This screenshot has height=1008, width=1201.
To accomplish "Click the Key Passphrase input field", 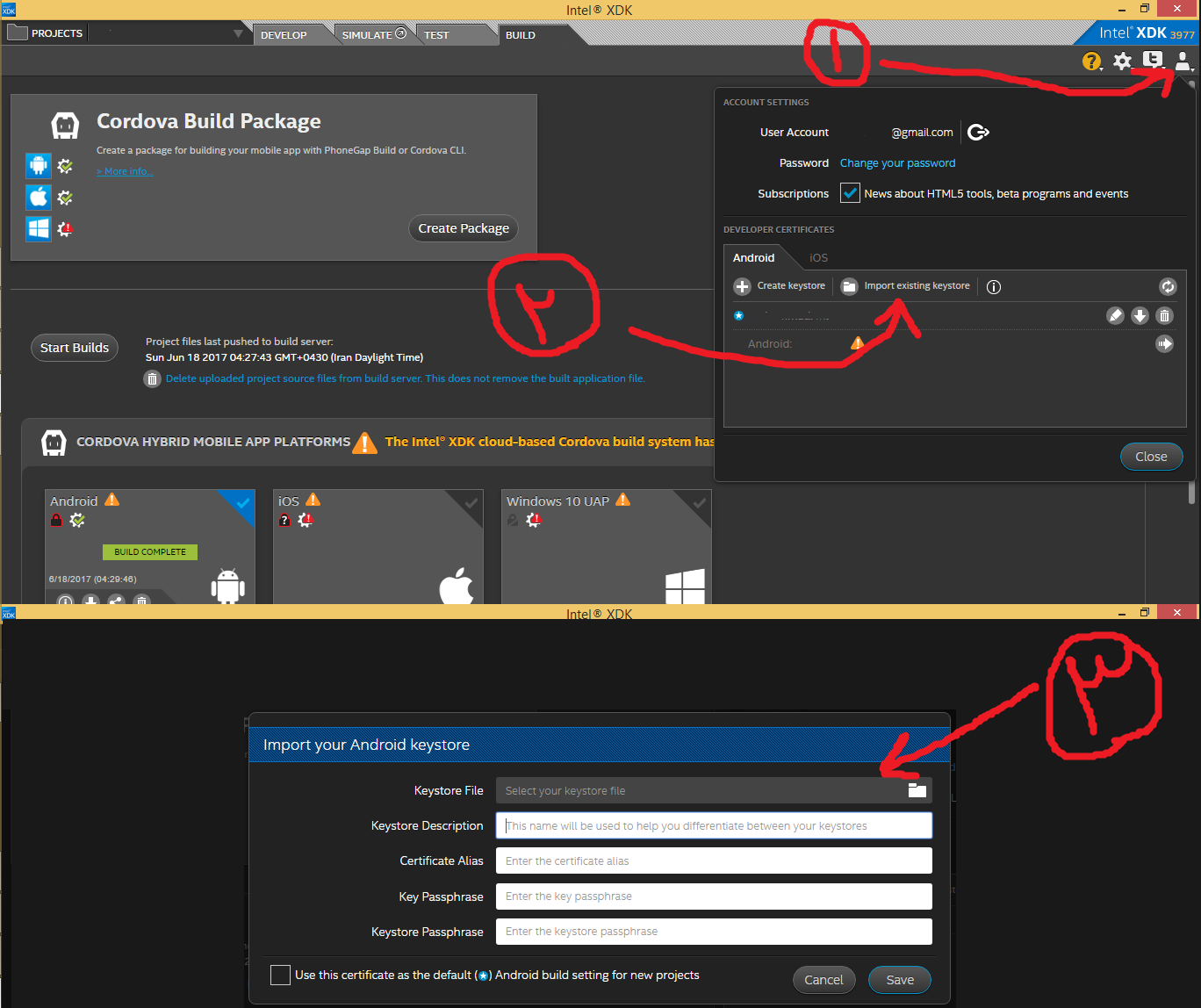I will pos(714,896).
